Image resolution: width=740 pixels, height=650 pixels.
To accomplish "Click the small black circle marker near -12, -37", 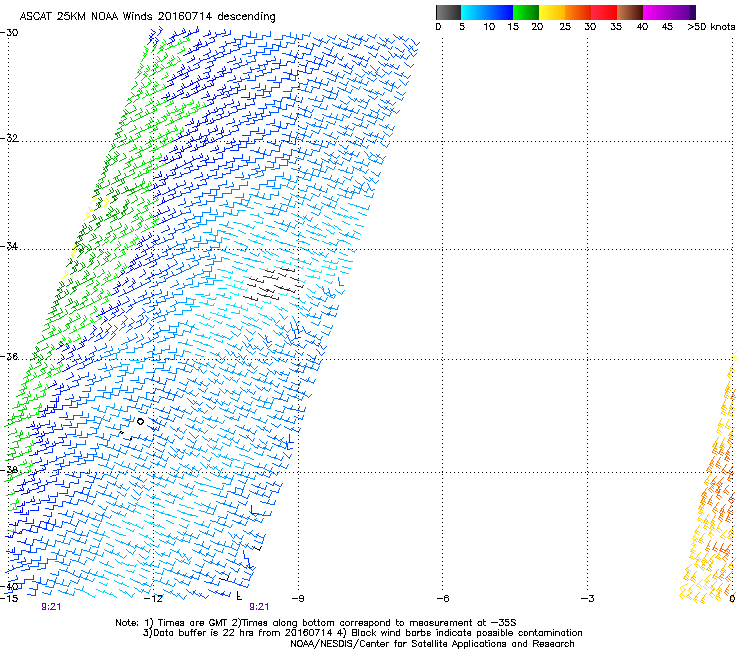I will point(140,422).
